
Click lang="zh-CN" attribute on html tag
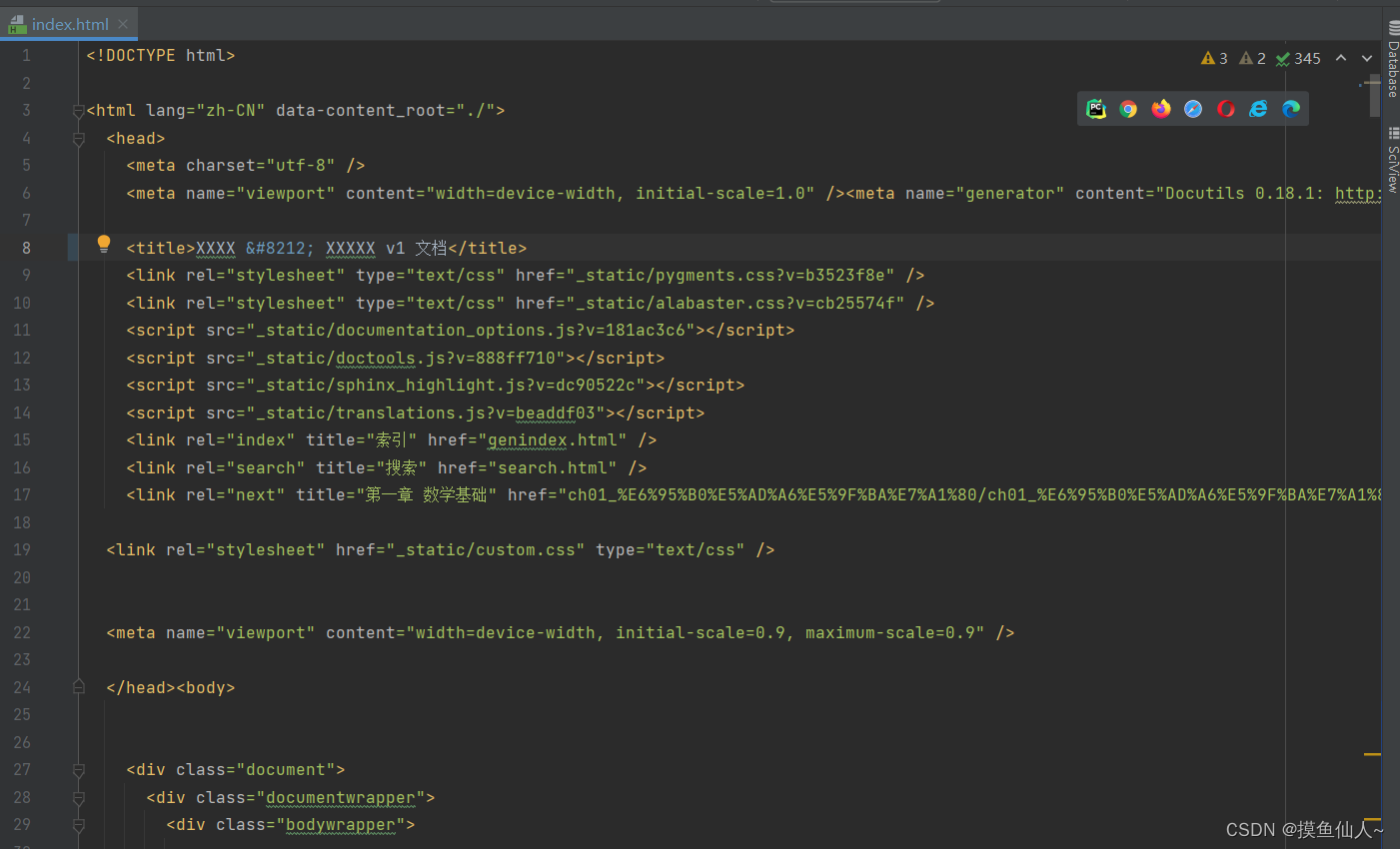point(205,110)
